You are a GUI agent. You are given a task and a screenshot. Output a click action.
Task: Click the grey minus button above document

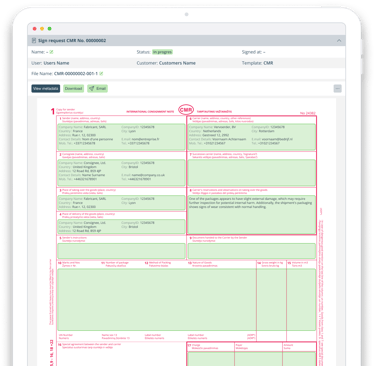coord(338,88)
